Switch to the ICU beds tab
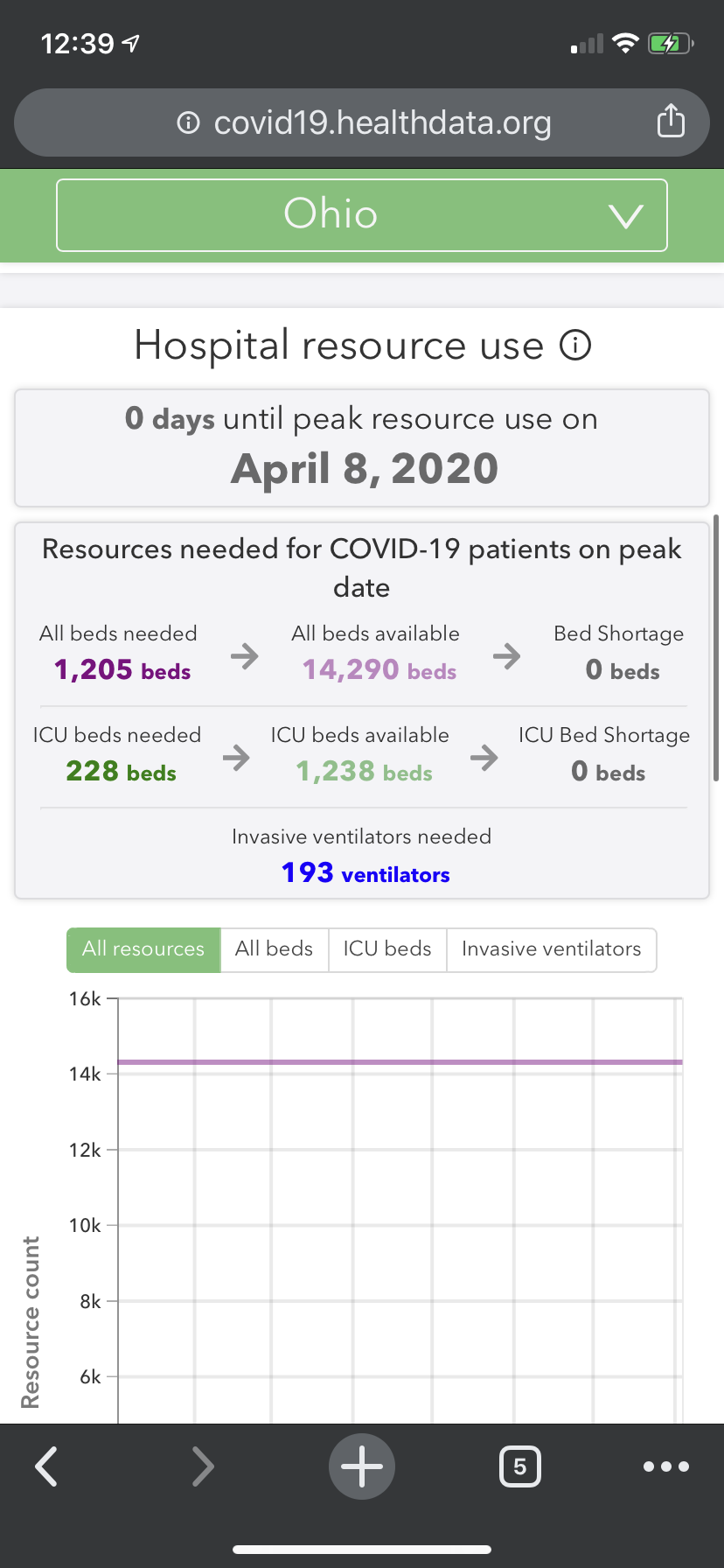Viewport: 724px width, 1568px height. click(387, 949)
